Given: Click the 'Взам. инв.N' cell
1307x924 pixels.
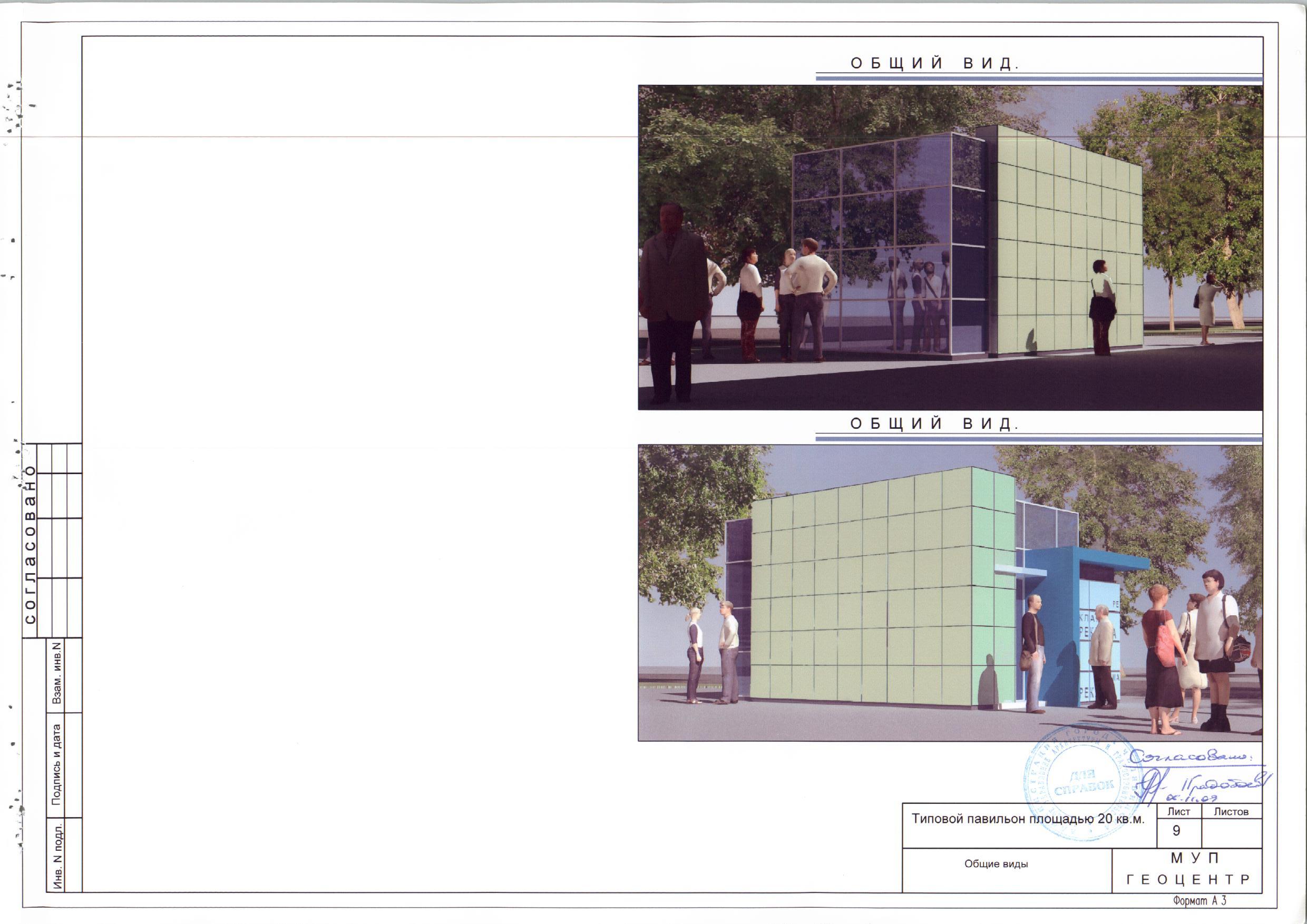Looking at the screenshot, I should coord(56,674).
